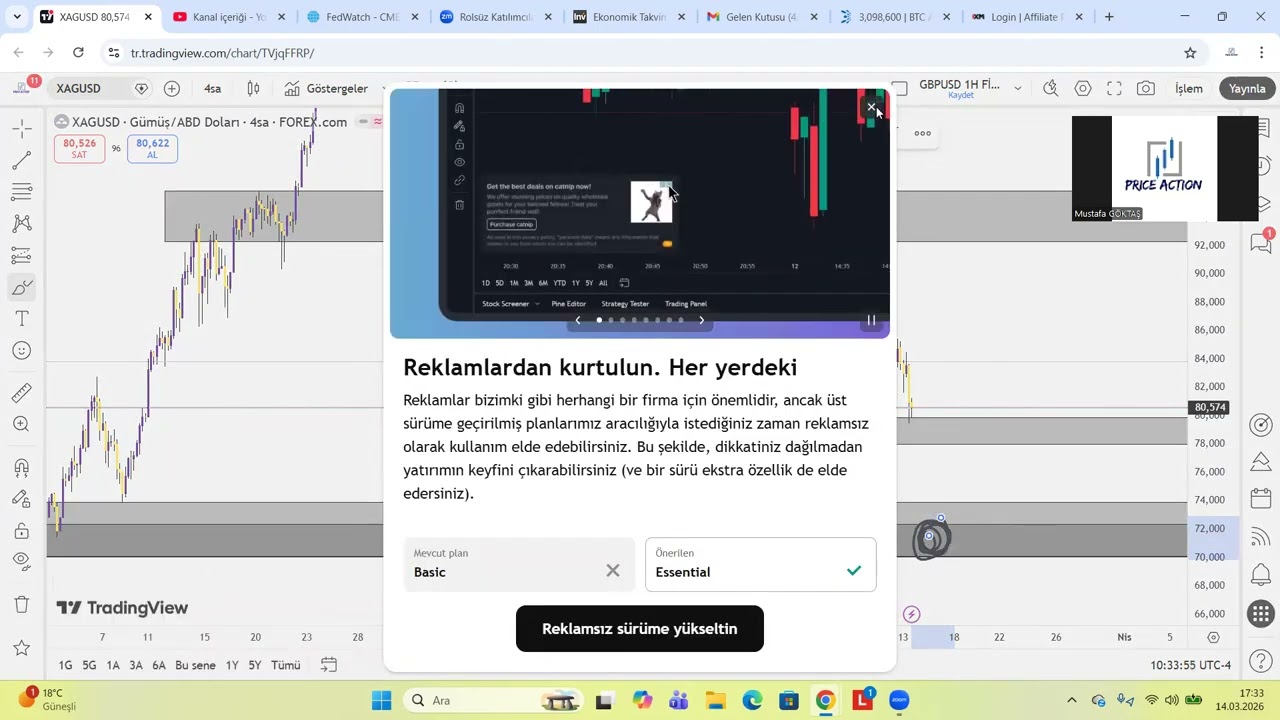Select the Bu sene date range
This screenshot has height=720, width=1280.
pos(195,665)
